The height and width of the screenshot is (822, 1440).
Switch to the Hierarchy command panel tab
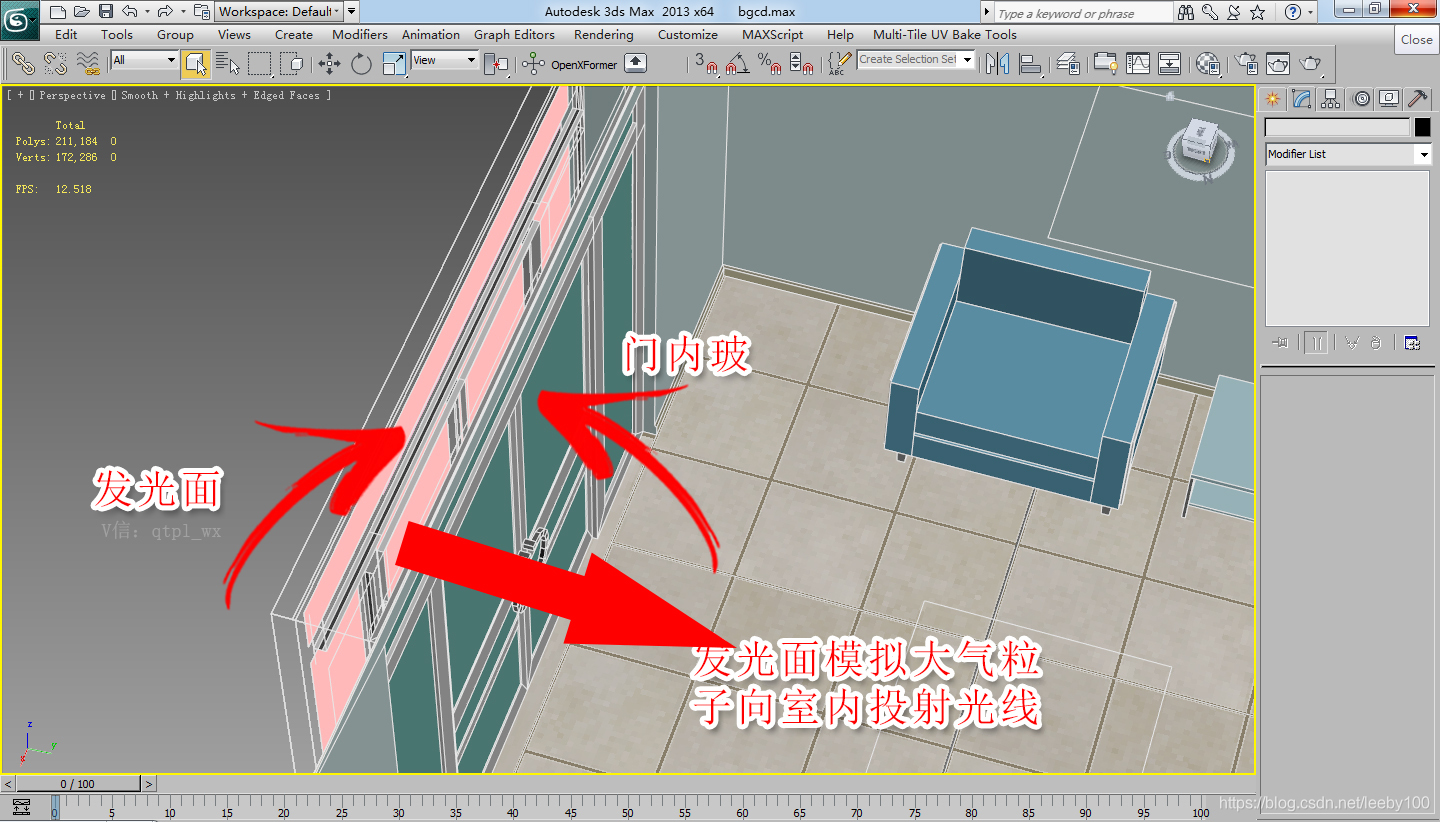tap(1330, 98)
